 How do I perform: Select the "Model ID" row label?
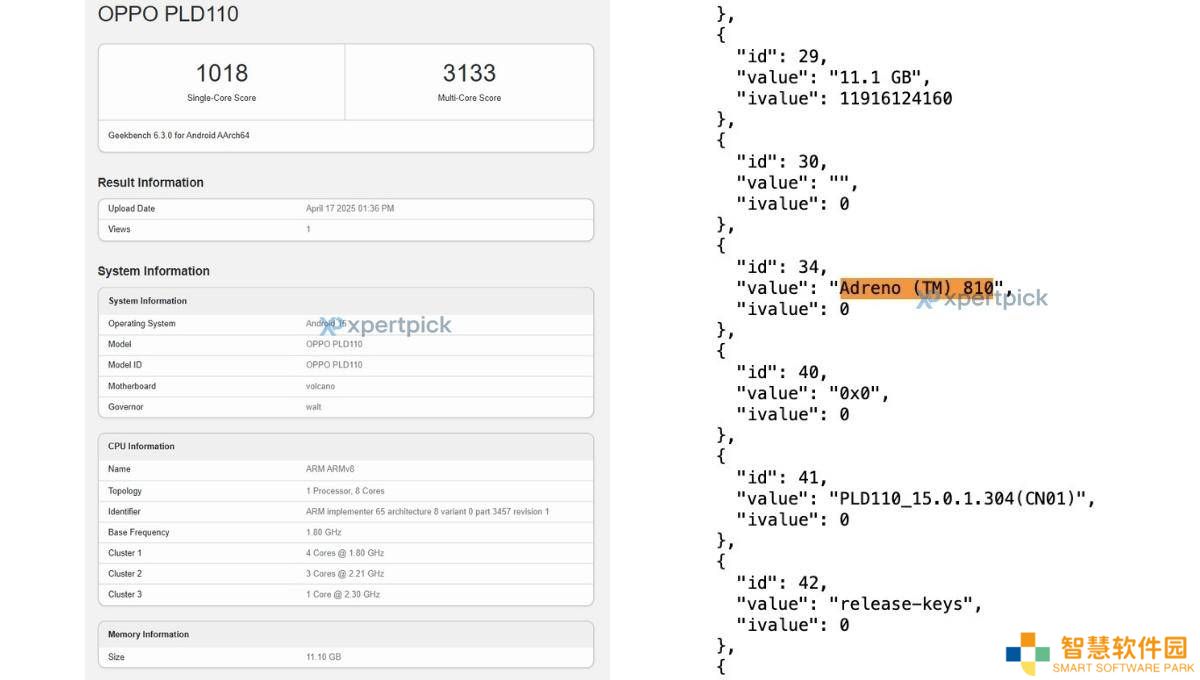click(125, 365)
